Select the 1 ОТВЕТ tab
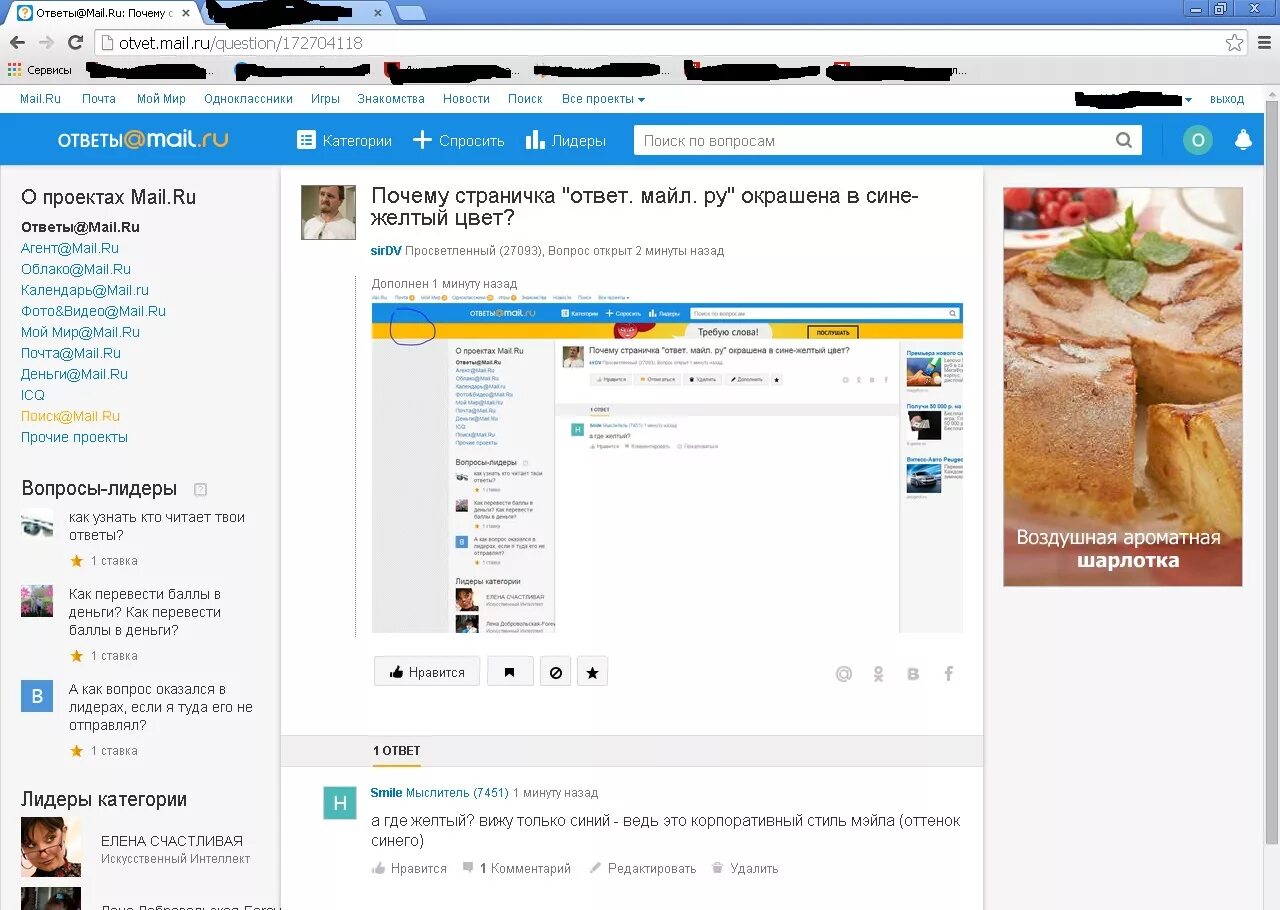Screen dimensions: 1280x910 point(397,751)
